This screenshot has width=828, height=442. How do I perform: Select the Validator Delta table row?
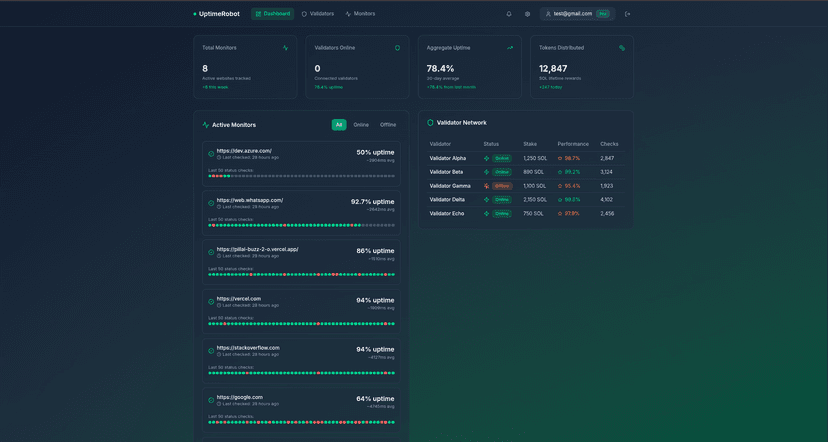524,199
